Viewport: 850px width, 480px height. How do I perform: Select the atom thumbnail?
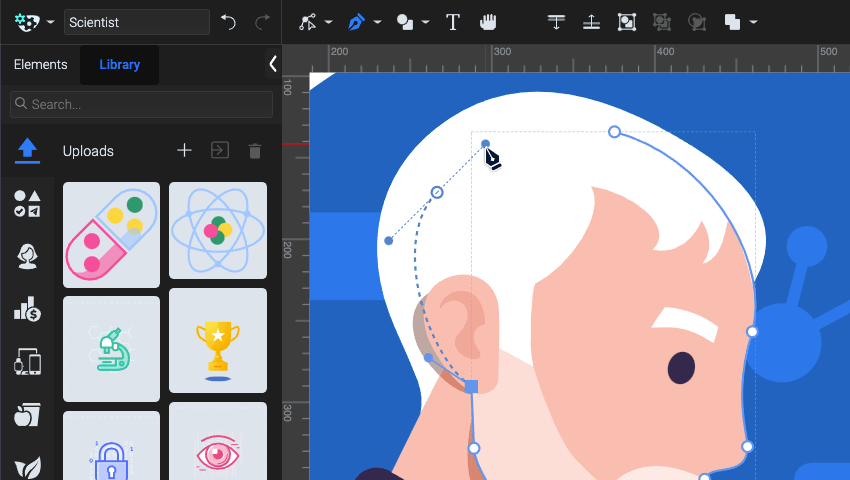[x=218, y=231]
